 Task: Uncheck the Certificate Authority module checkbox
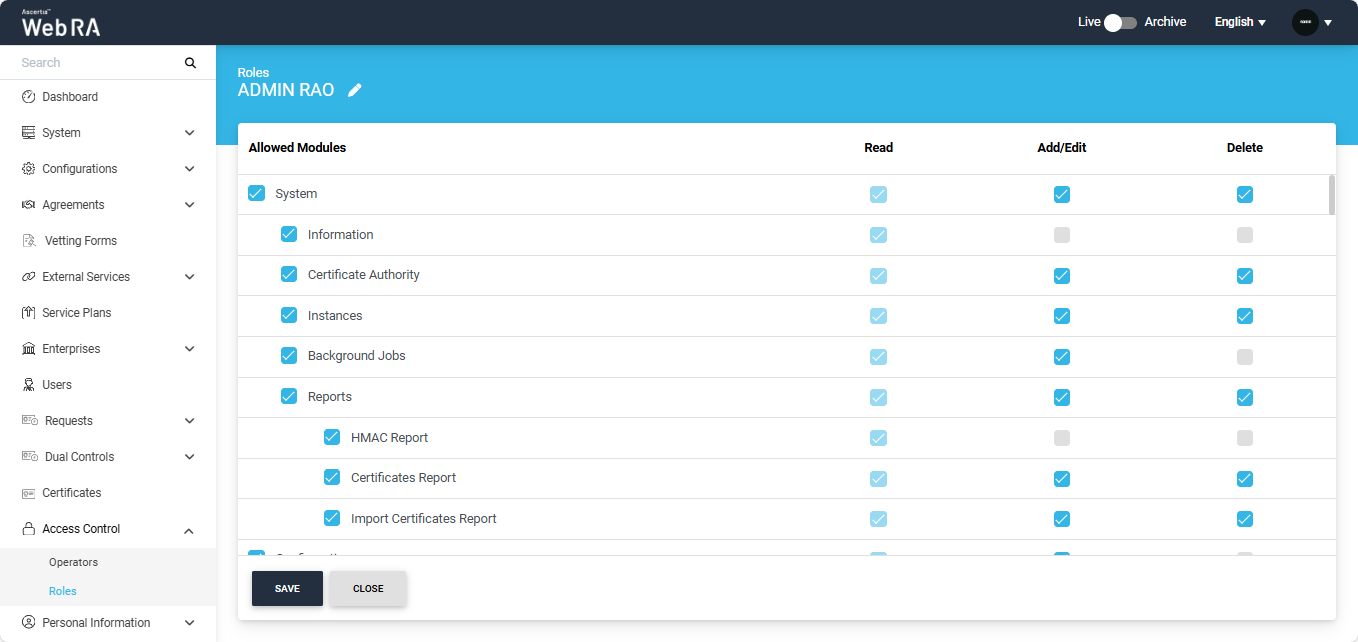coord(289,274)
